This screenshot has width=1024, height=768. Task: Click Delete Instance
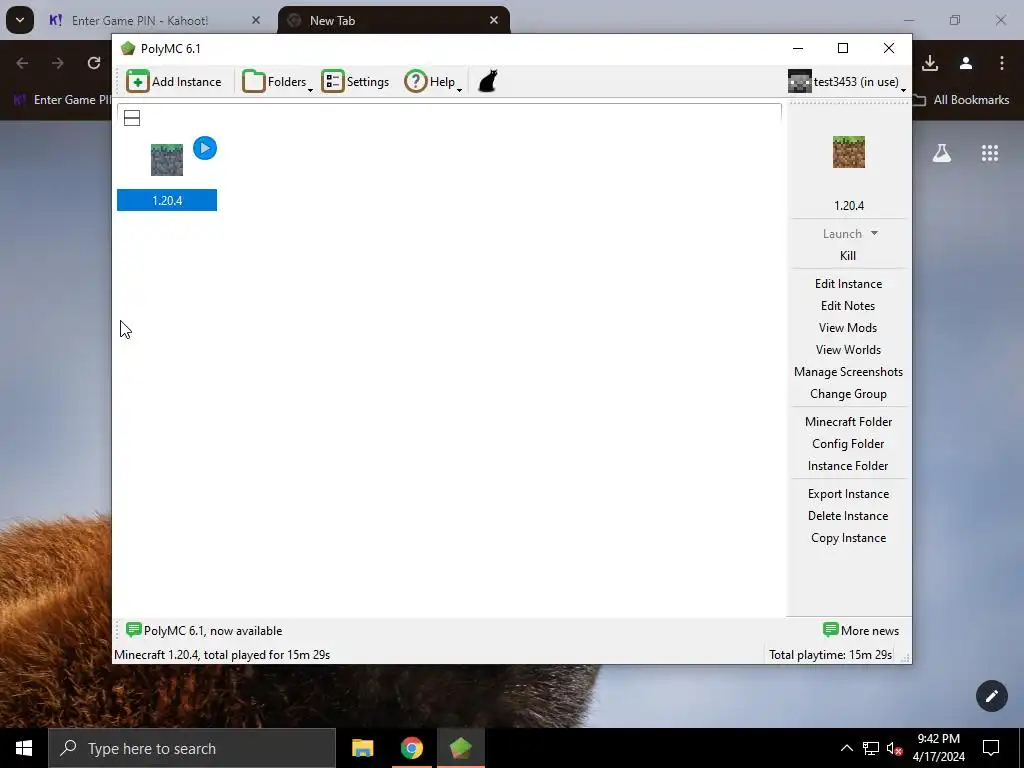(848, 516)
